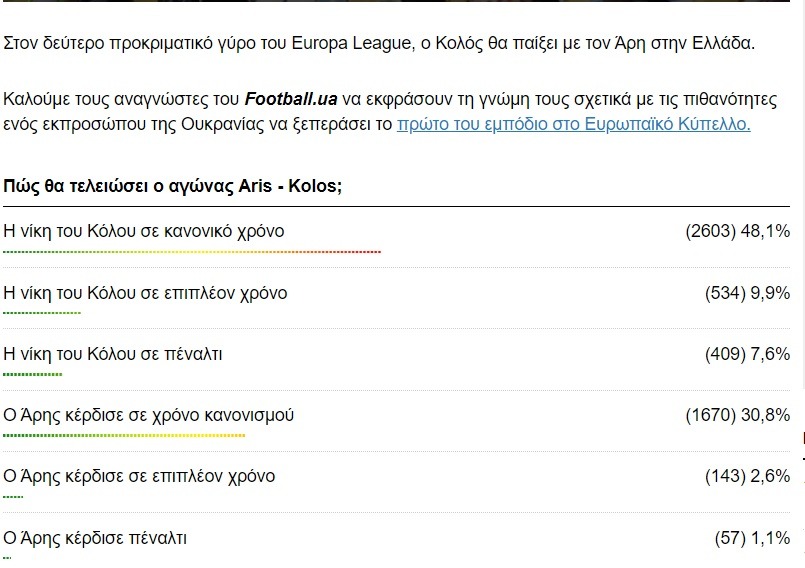Click the '(57) 1,1%' vote result
Image resolution: width=805 pixels, height=568 pixels.
(x=752, y=538)
